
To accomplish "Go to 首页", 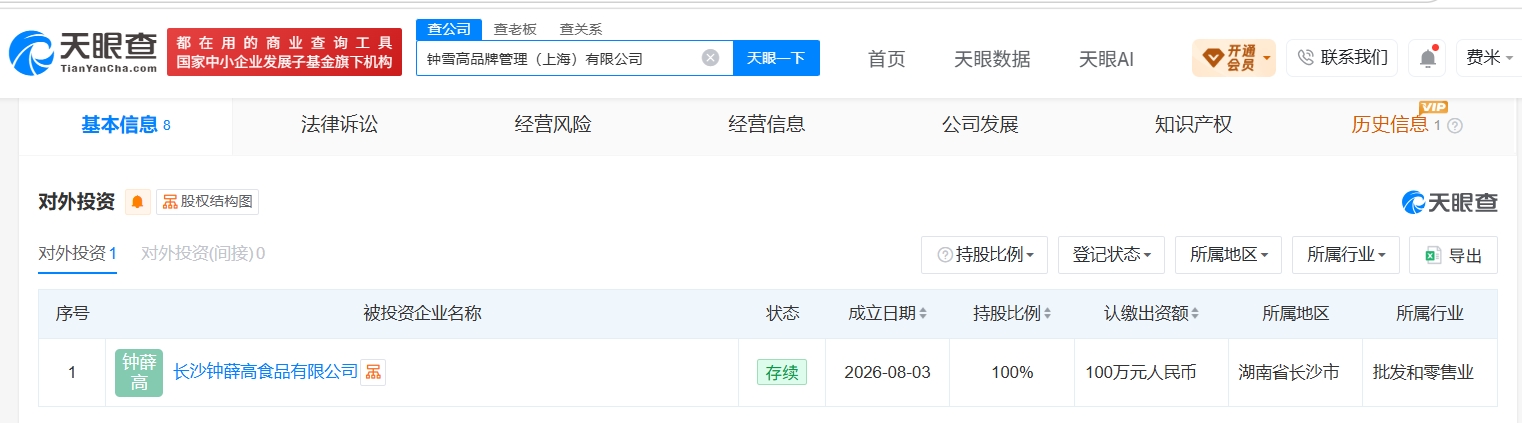I will coord(886,59).
